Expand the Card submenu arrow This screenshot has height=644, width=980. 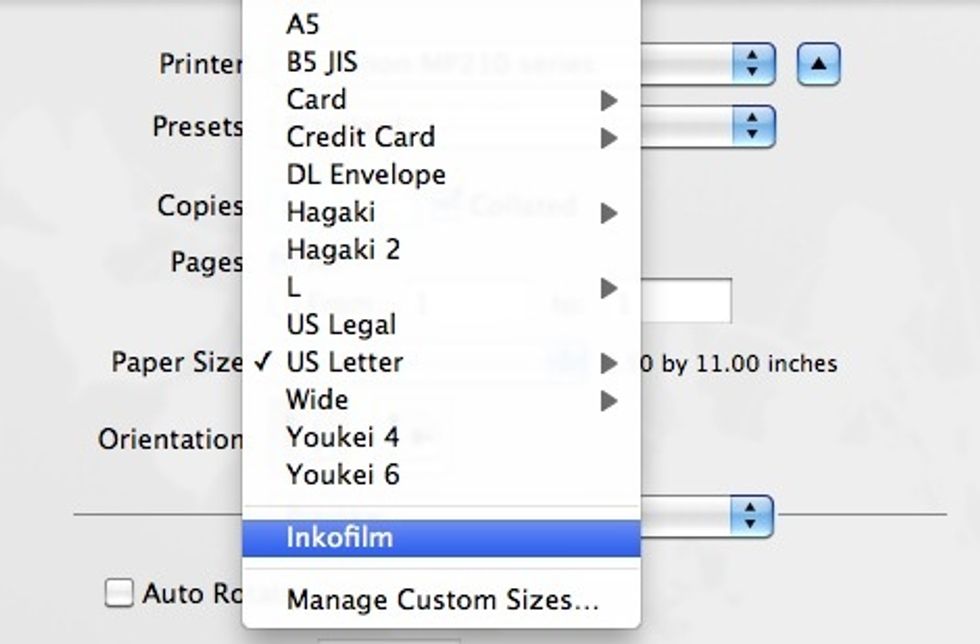click(x=608, y=101)
